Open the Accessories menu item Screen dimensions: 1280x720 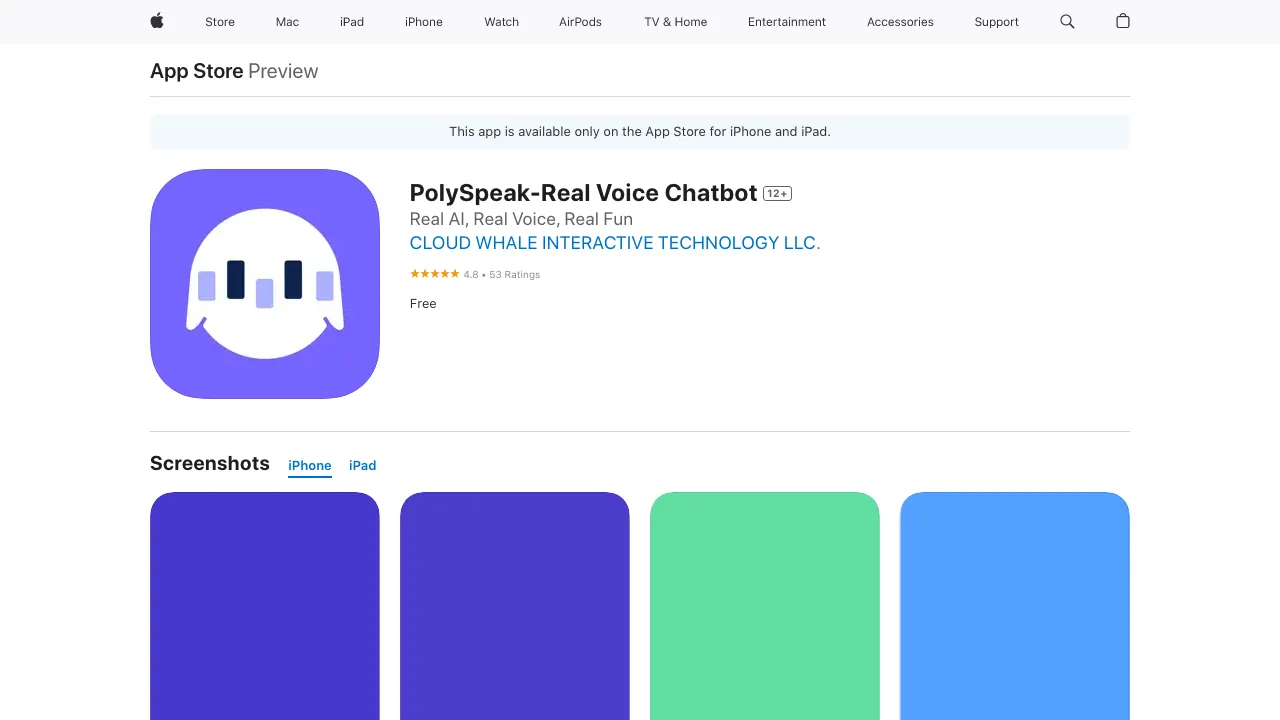(x=899, y=22)
